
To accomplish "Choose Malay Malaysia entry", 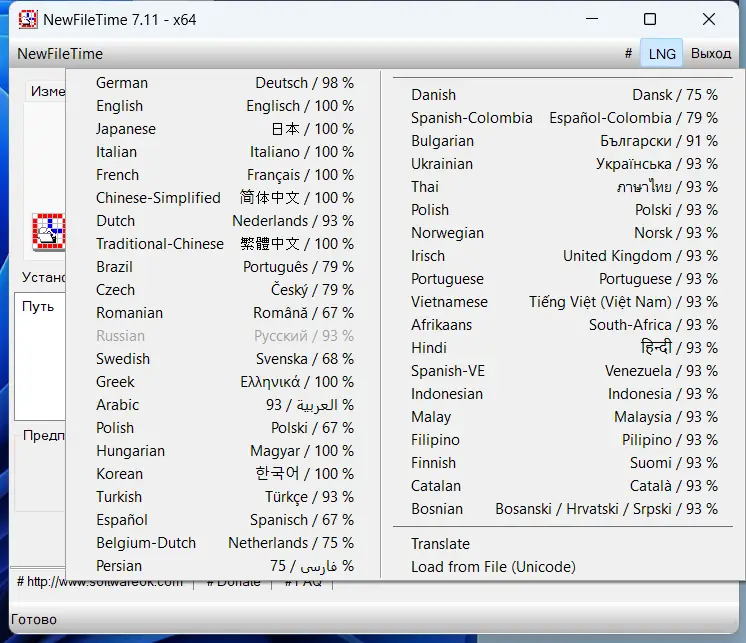I will (x=563, y=417).
